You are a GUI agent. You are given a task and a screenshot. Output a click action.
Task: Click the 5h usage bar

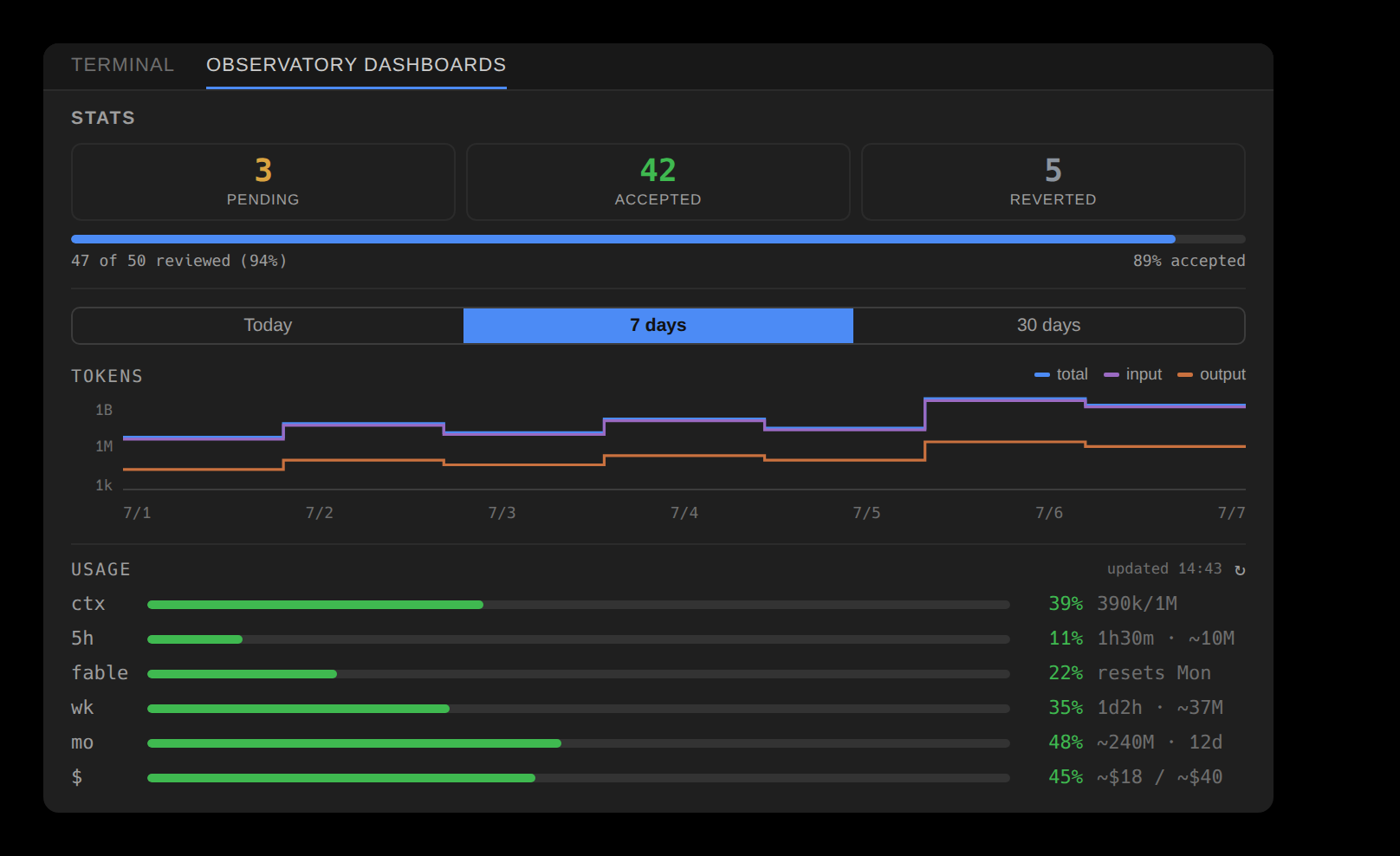pos(579,639)
